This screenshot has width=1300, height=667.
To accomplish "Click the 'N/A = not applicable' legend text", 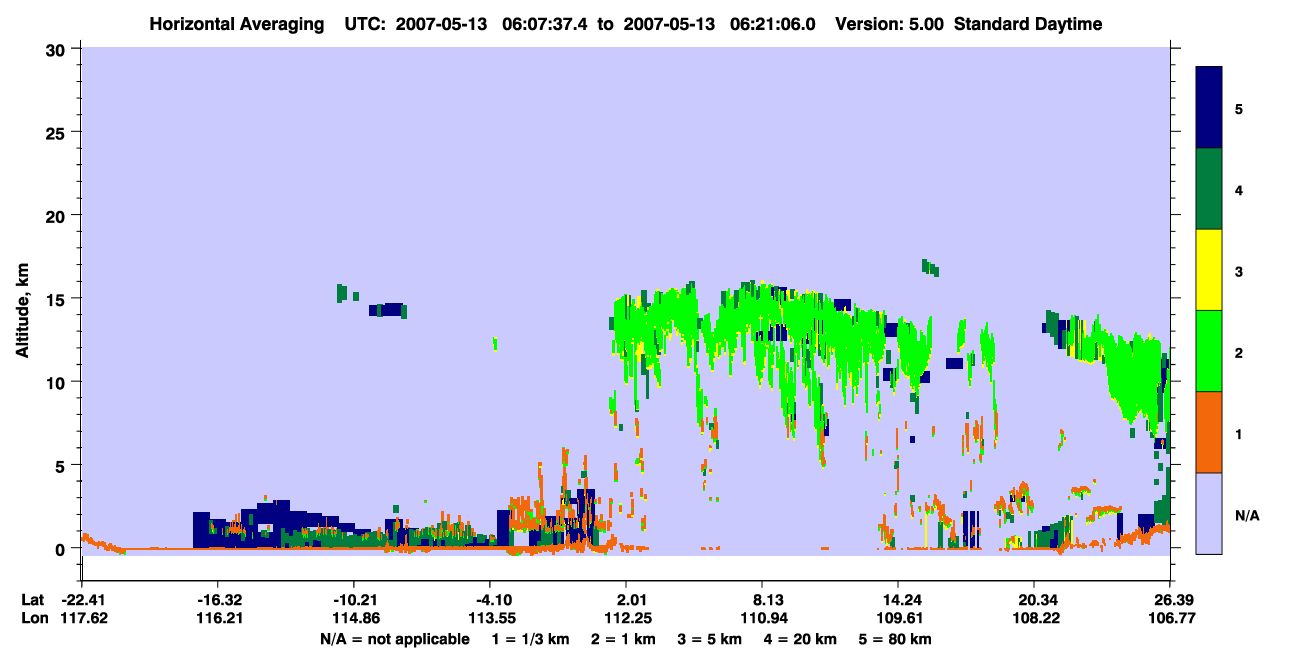I will (x=394, y=639).
